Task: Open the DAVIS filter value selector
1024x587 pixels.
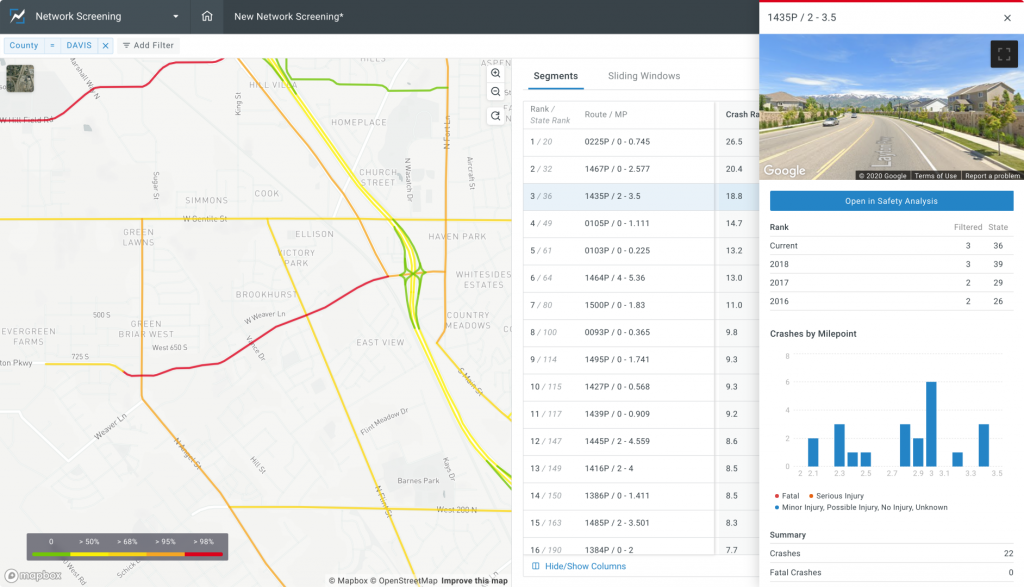Action: tap(78, 46)
